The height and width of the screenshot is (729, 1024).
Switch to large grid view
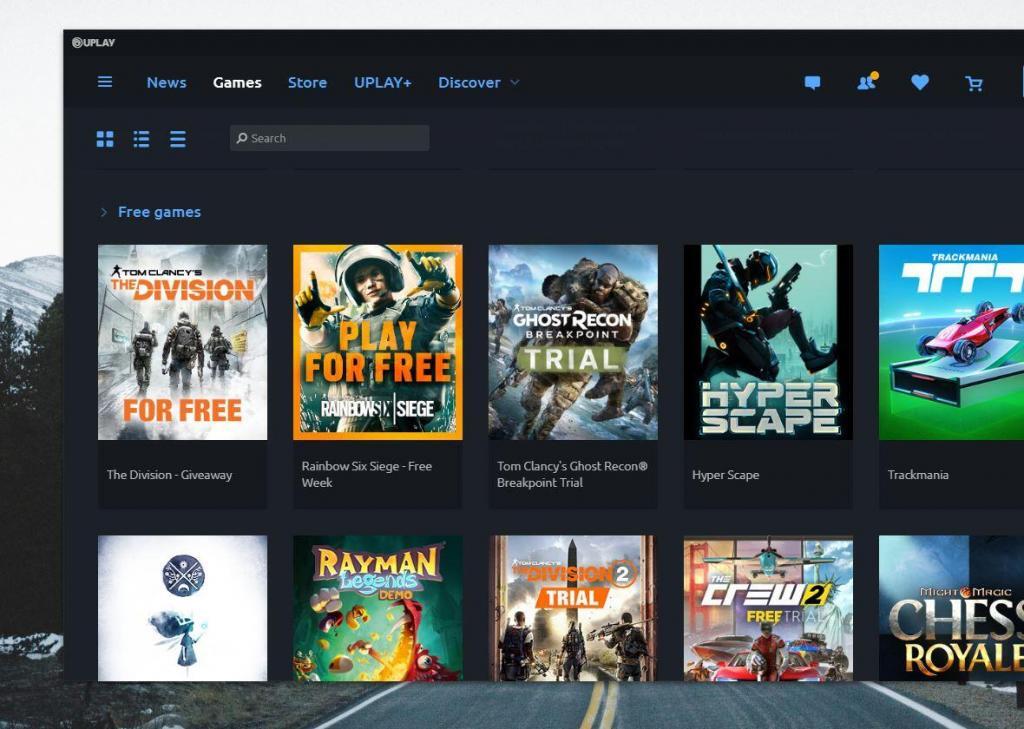(105, 139)
